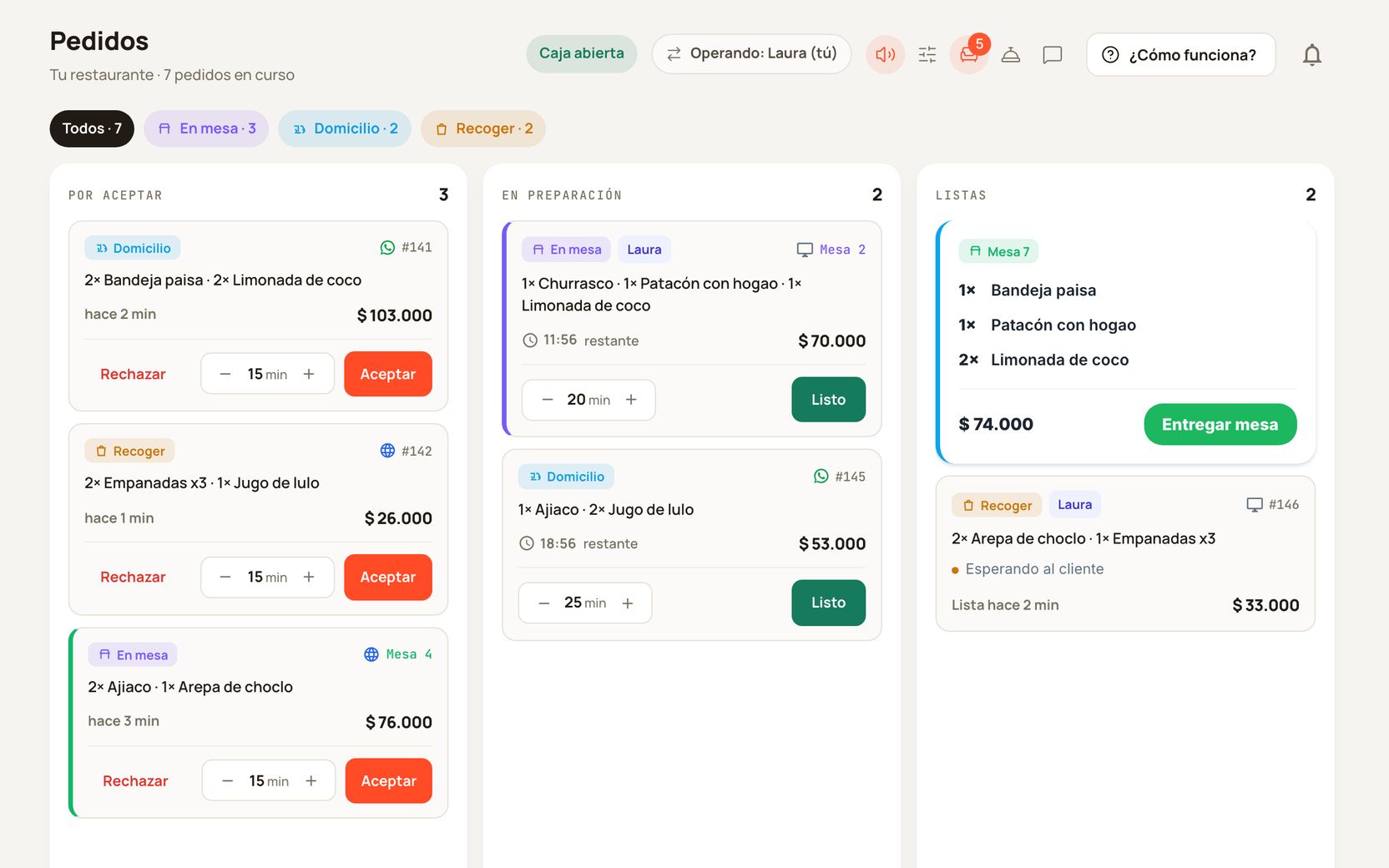
Task: Open the ¿Cómo funciona? help
Action: pyautogui.click(x=1180, y=55)
